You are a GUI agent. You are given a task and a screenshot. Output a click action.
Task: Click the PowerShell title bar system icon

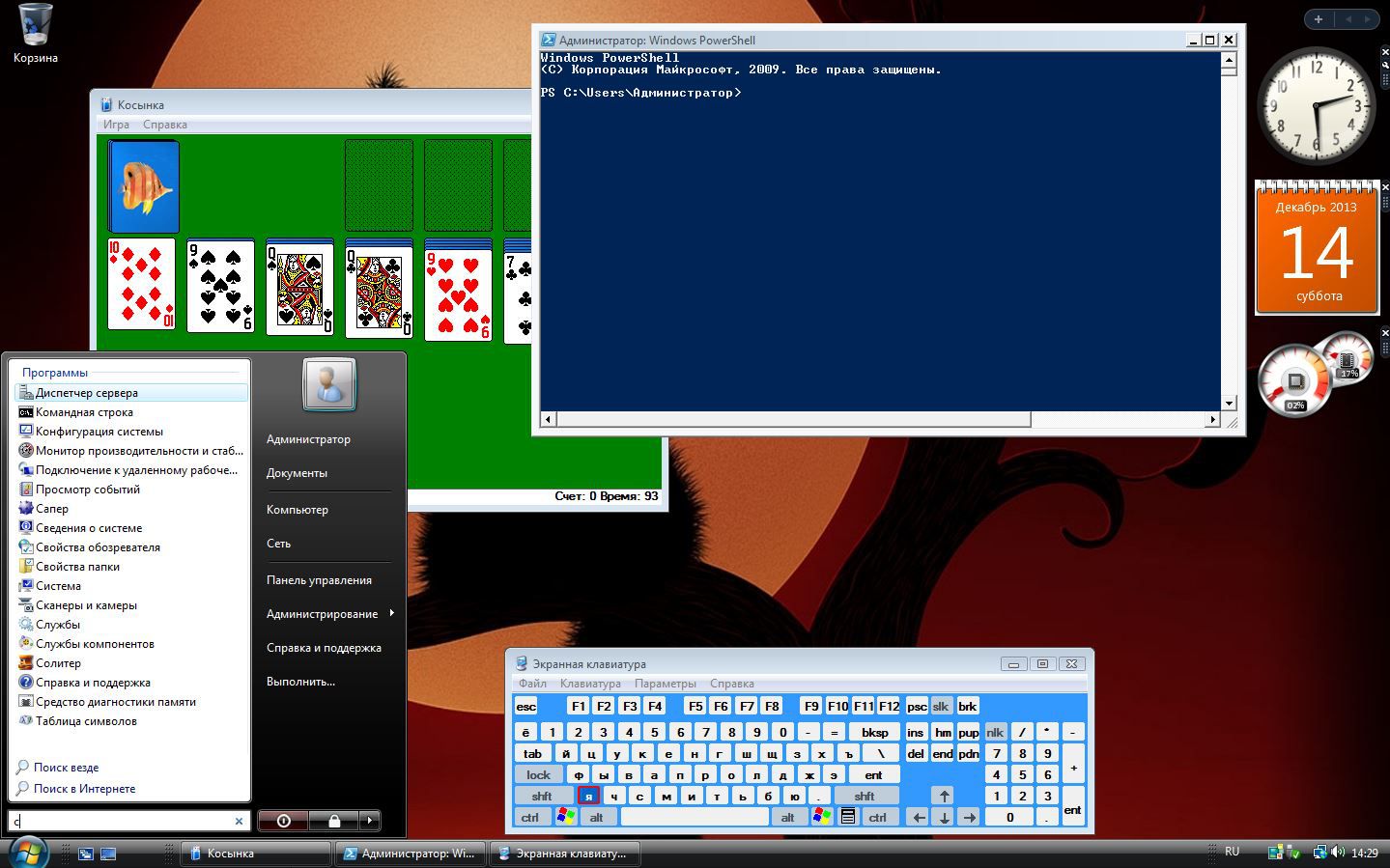pyautogui.click(x=548, y=40)
